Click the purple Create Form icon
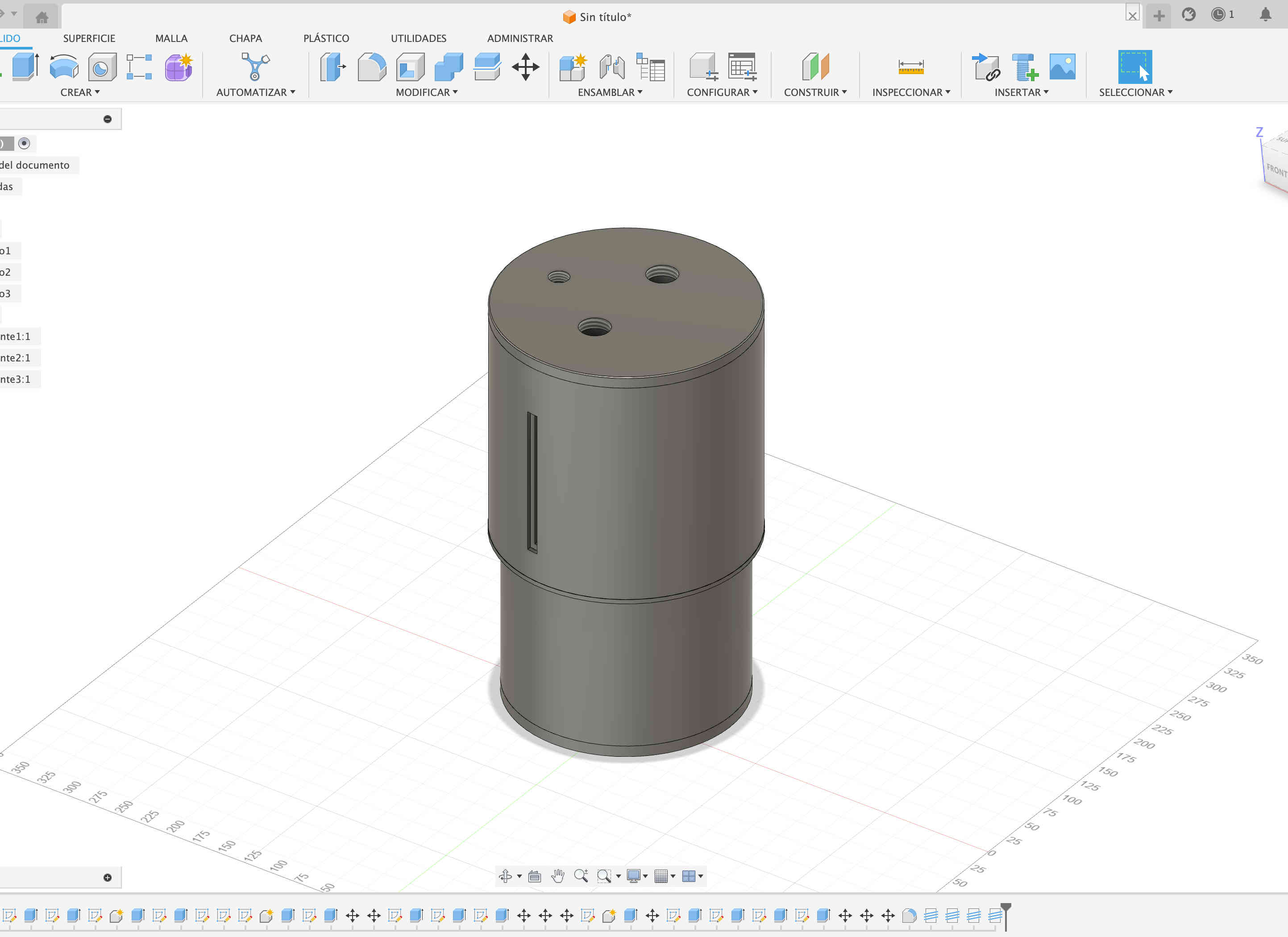 (x=179, y=66)
